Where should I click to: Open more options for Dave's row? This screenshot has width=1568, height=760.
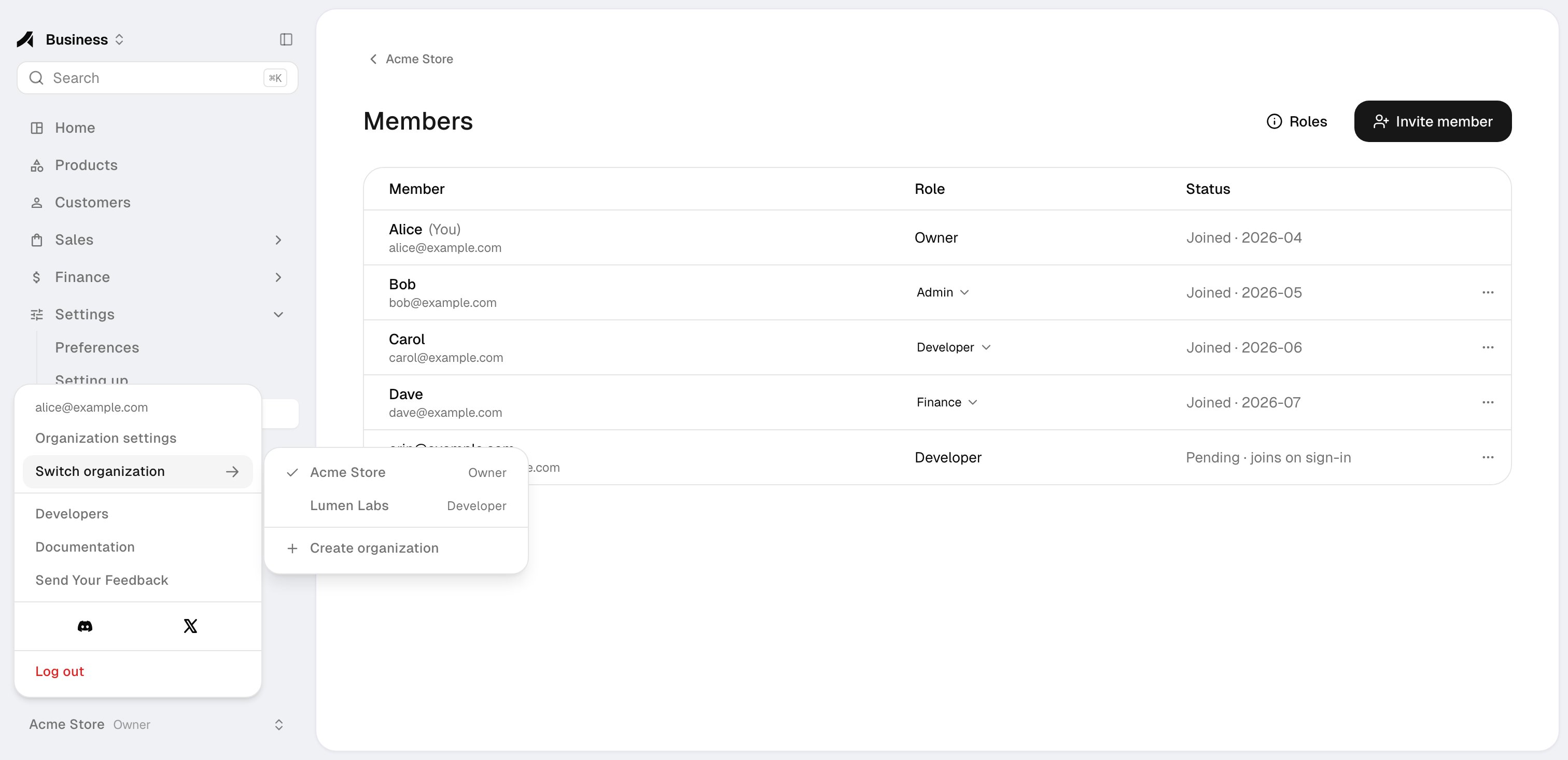coord(1488,402)
